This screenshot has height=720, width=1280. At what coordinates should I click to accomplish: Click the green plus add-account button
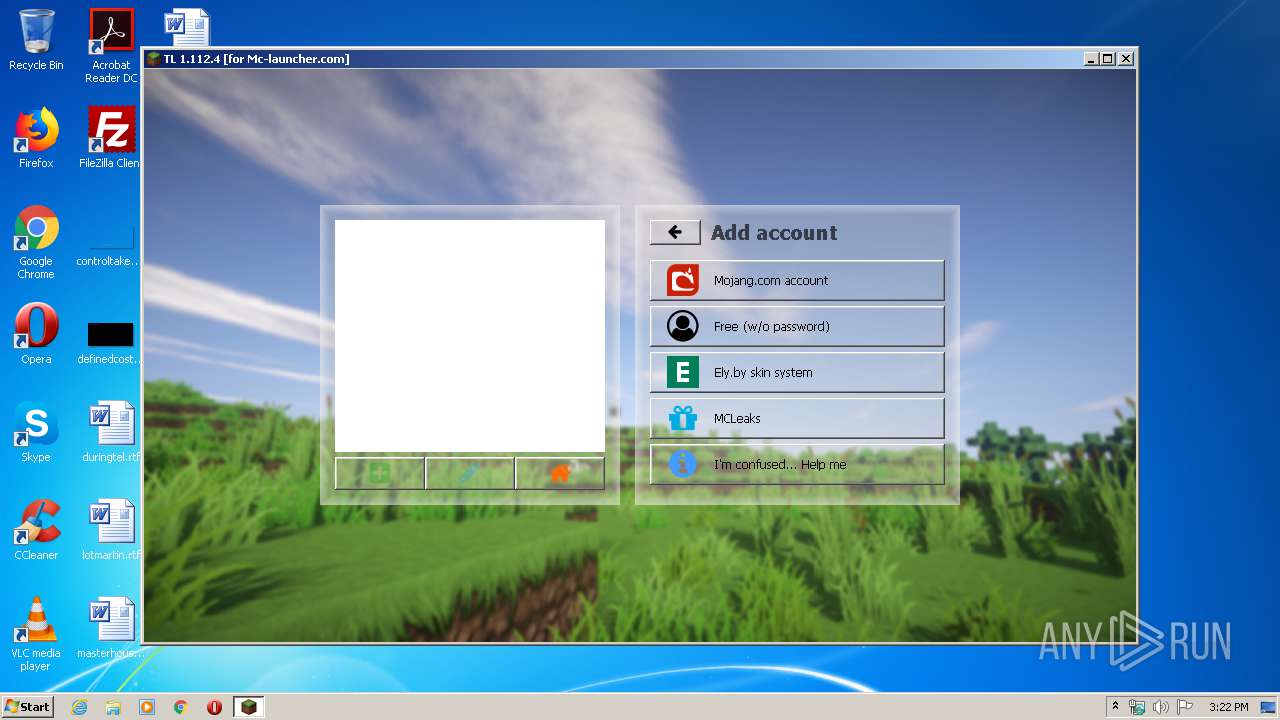point(380,473)
